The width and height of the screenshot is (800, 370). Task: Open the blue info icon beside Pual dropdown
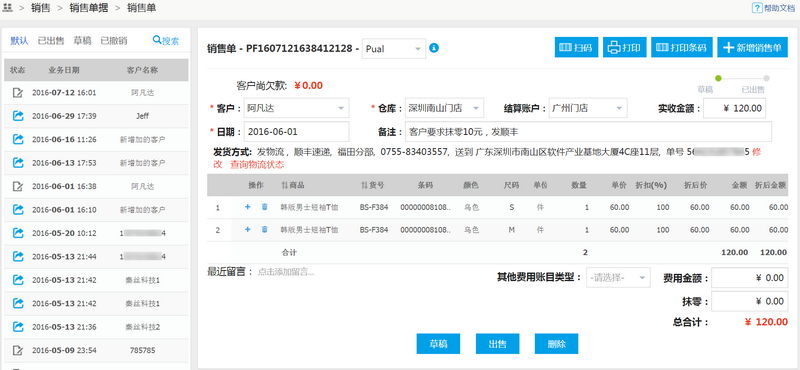click(x=434, y=48)
